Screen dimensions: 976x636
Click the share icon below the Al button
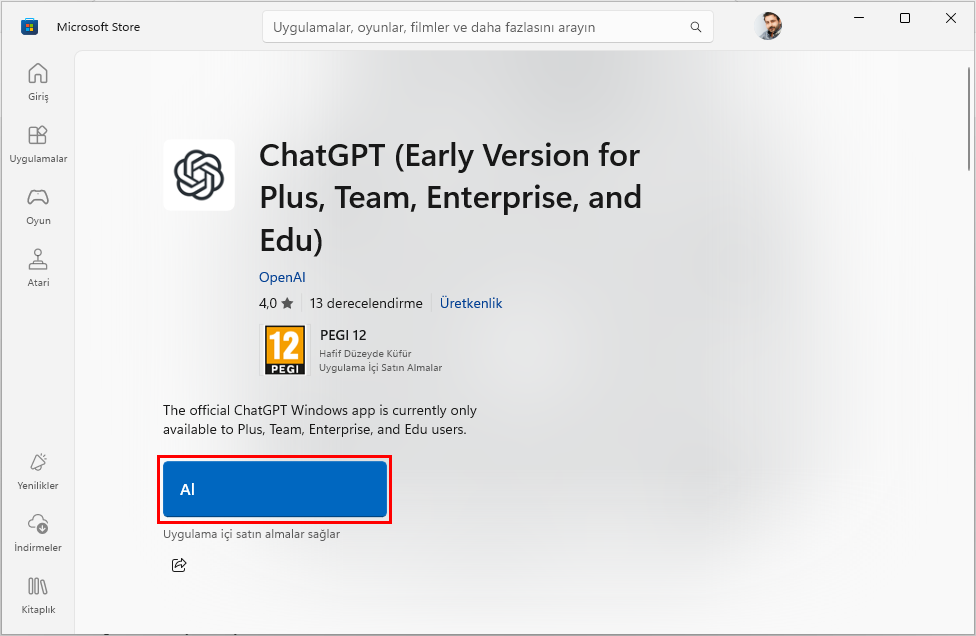pos(179,565)
